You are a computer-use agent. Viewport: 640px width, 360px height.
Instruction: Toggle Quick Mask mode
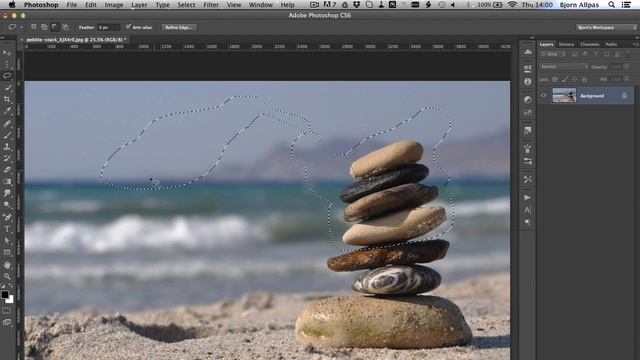7,311
